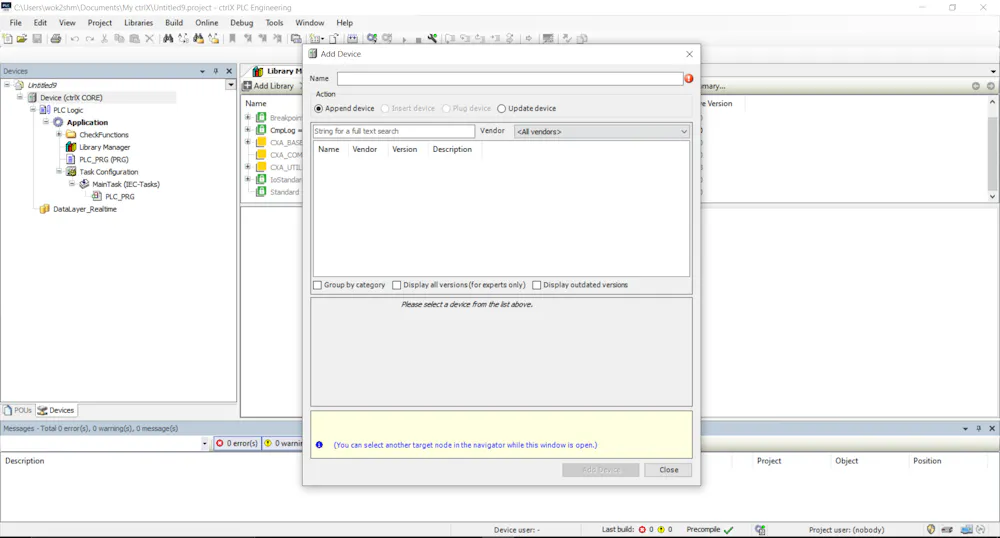The image size is (1000, 538).
Task: Select the Append device radio button
Action: tap(318, 108)
